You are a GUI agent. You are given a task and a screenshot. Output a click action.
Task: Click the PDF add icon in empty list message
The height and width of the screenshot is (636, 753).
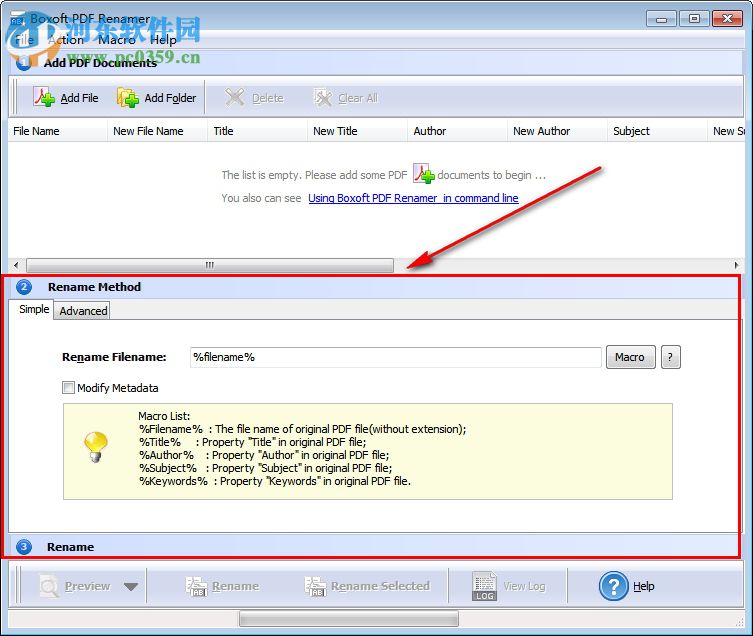pyautogui.click(x=424, y=174)
